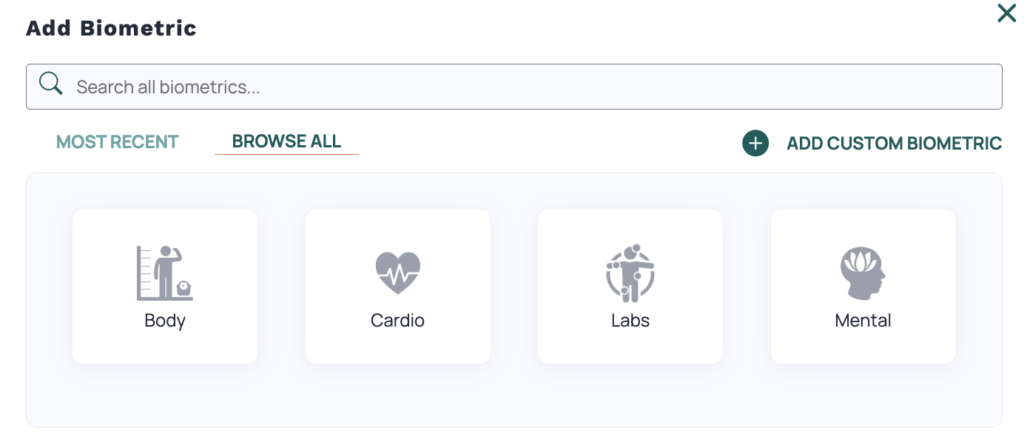Screen dimensions: 1024x434
Task: Click the Labs label text
Action: pyautogui.click(x=630, y=321)
